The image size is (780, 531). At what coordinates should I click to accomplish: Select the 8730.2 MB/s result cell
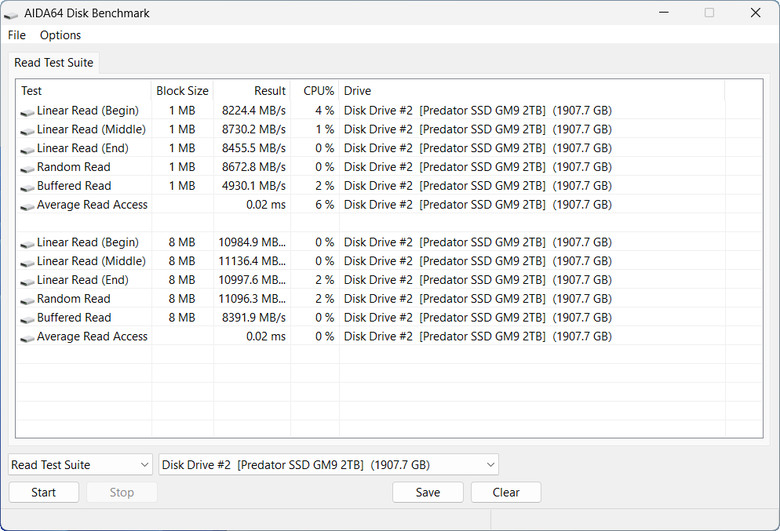pos(254,129)
